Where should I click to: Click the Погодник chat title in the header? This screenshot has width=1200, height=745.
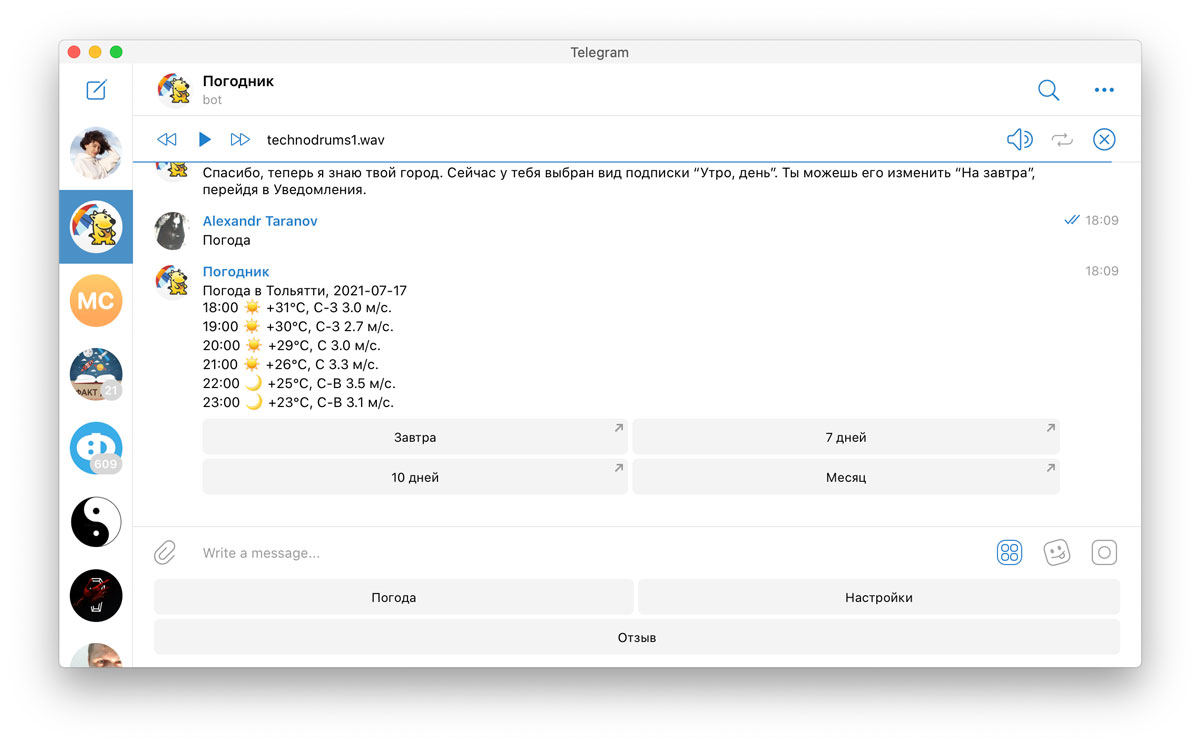[238, 81]
